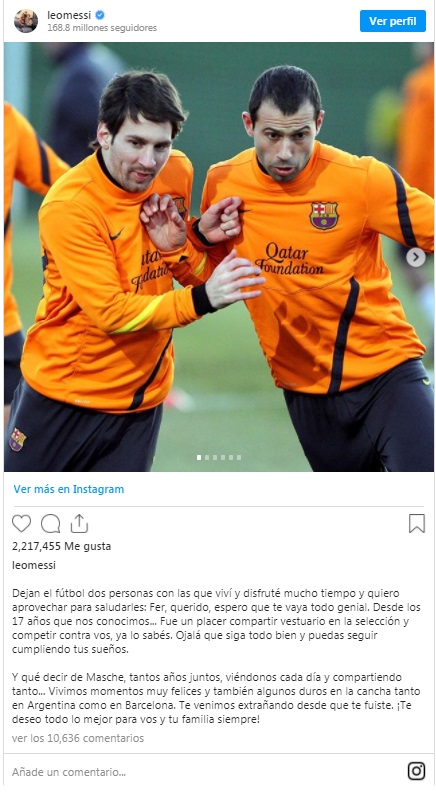Click the leomessi profile avatar
The image size is (436, 800).
tap(25, 21)
